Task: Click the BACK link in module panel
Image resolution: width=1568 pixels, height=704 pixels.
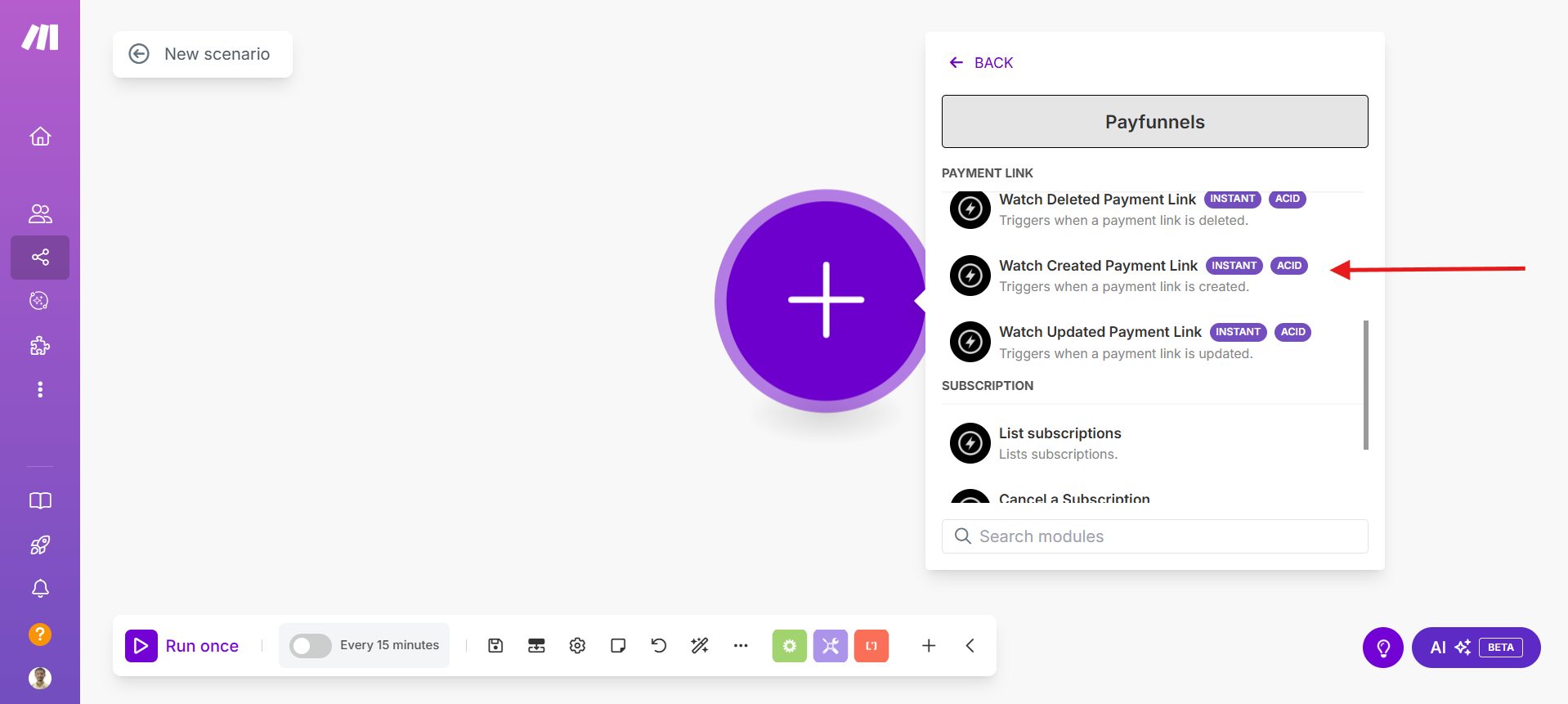Action: [981, 63]
